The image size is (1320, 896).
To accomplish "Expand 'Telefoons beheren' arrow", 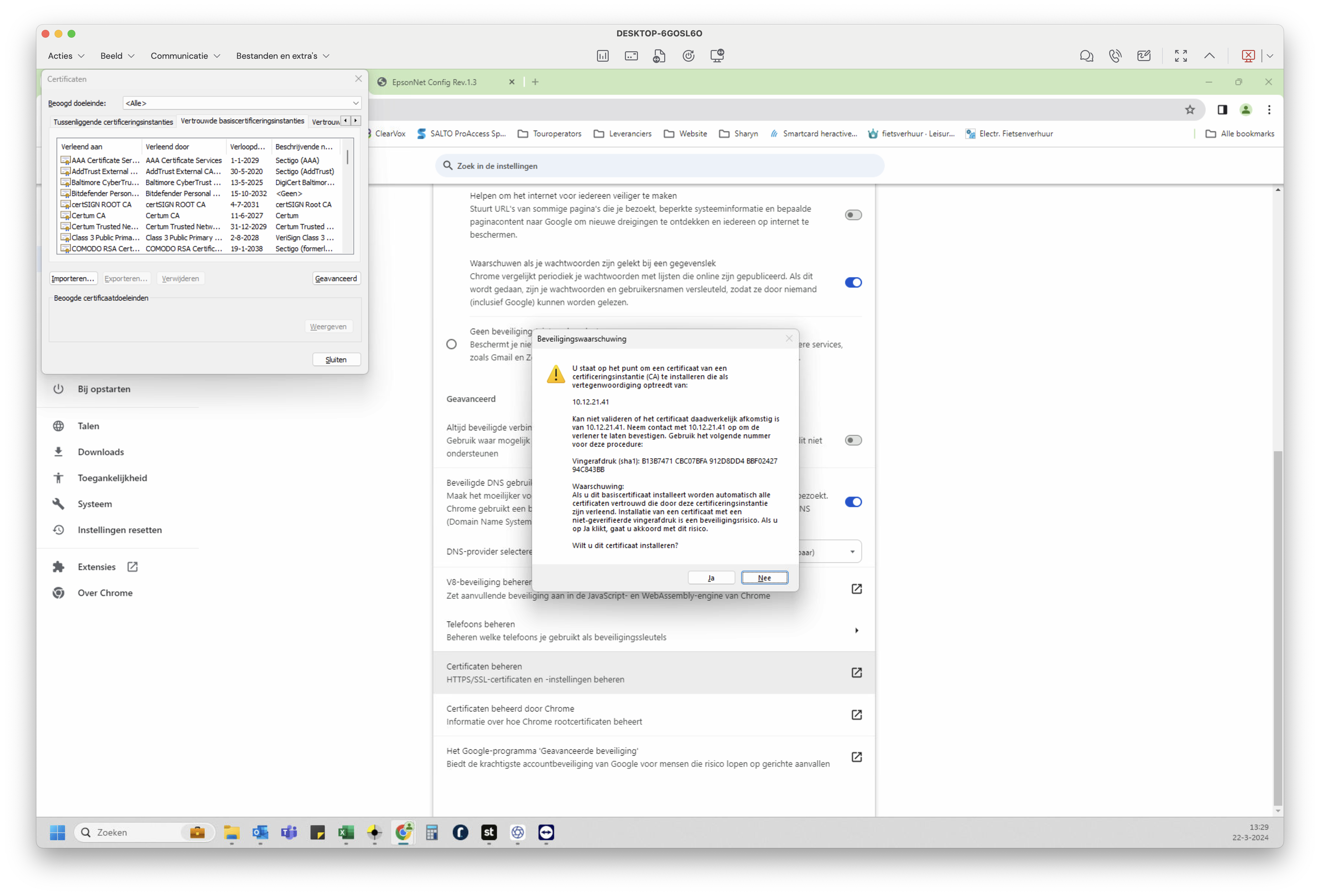I will tap(857, 630).
